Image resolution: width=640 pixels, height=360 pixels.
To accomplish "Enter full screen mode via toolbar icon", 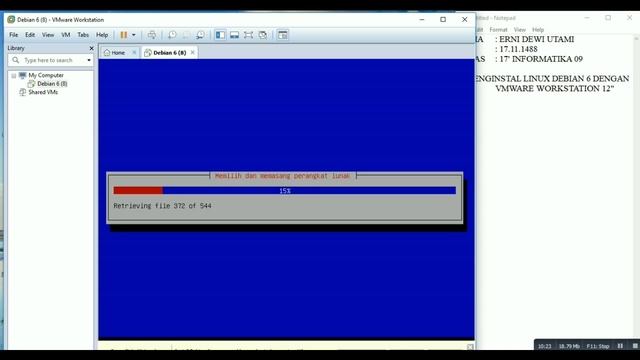I will pos(248,35).
